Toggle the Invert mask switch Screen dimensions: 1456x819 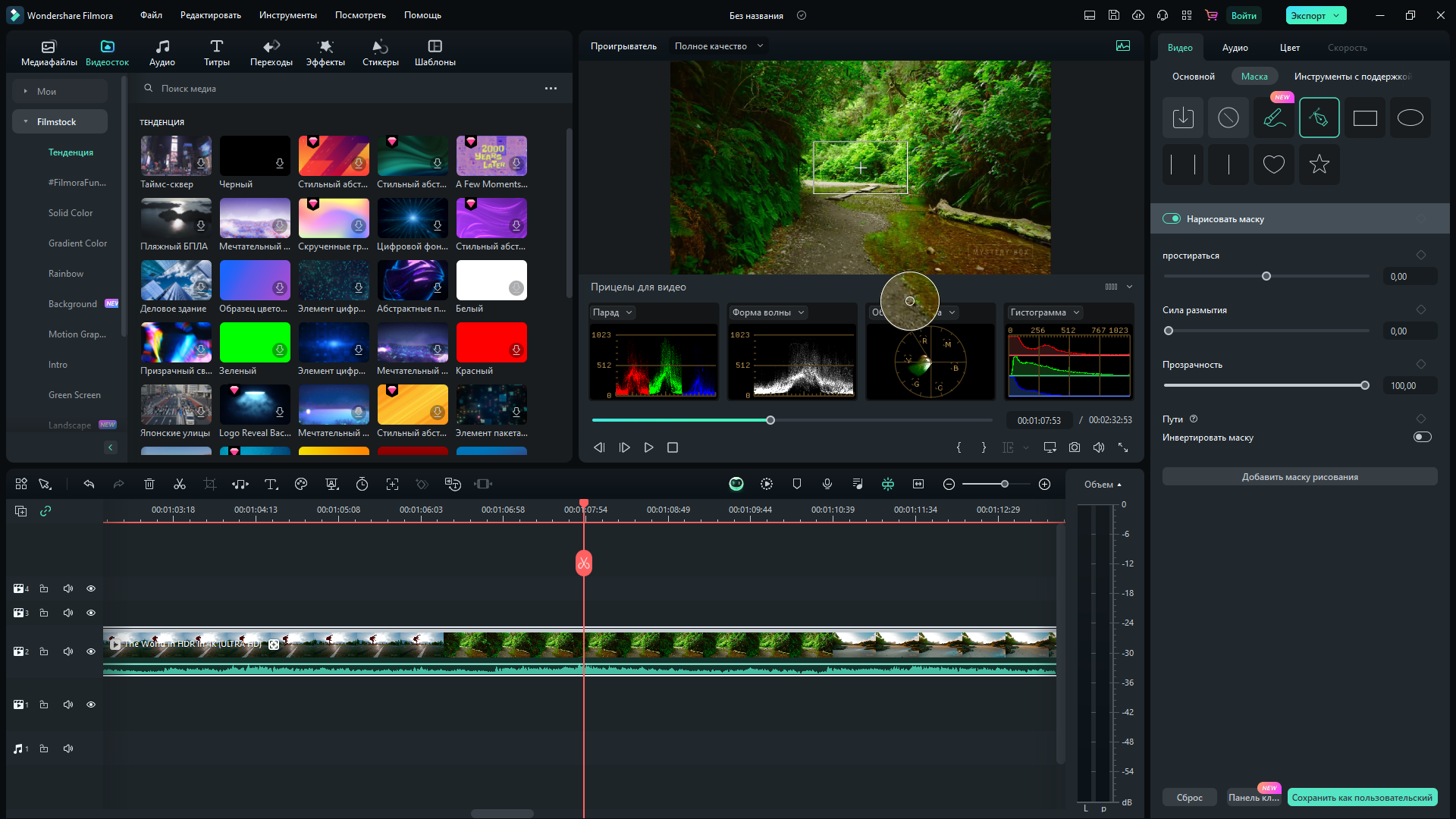[x=1422, y=437]
